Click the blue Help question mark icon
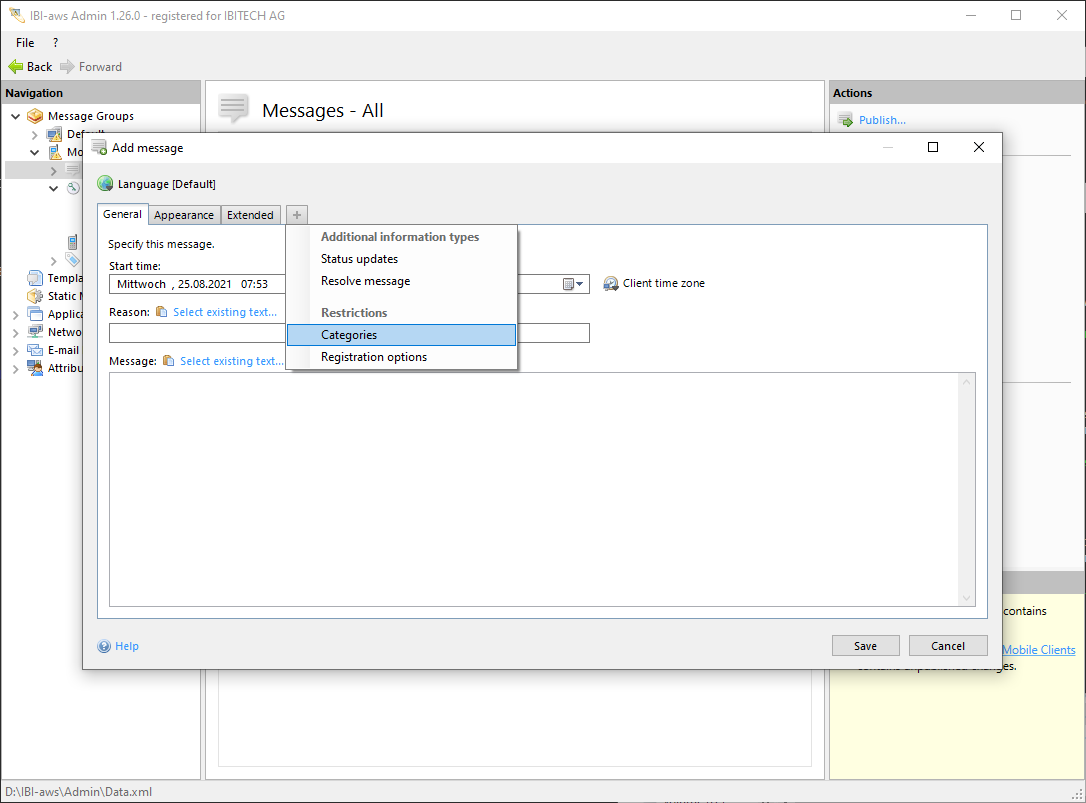 pos(104,646)
